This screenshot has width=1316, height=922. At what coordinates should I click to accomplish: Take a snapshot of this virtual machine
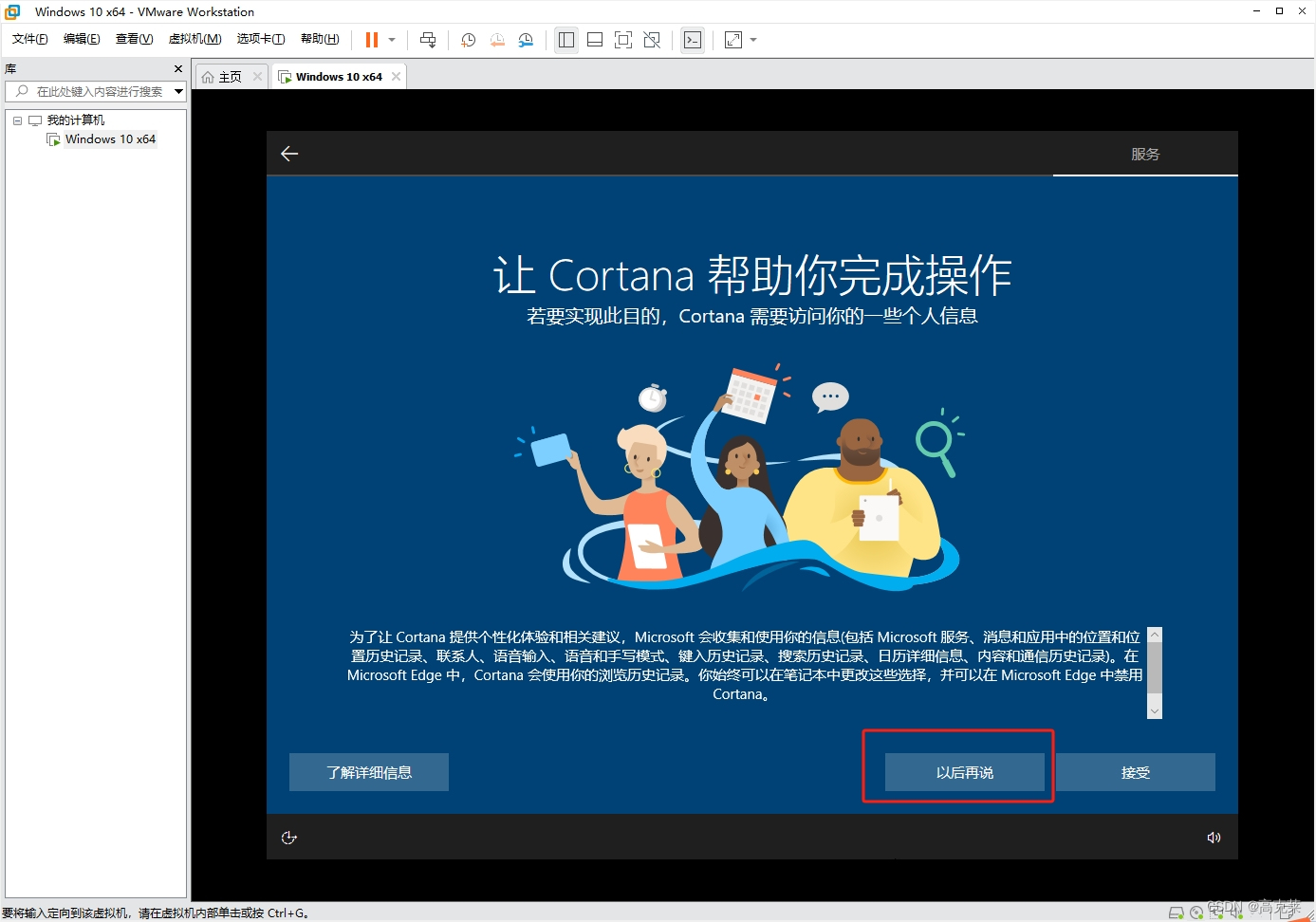tap(468, 40)
